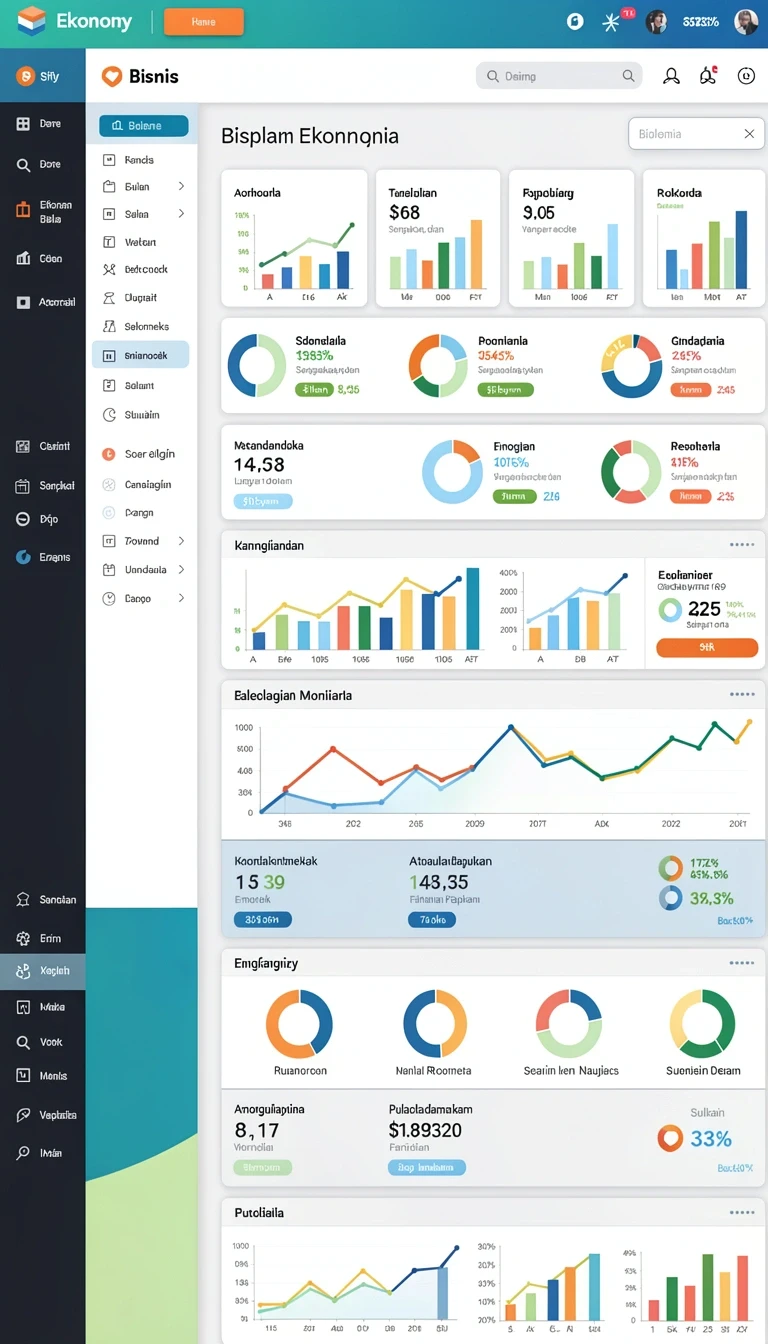Open the user profile outline icon
Image resolution: width=768 pixels, height=1344 pixels.
click(x=671, y=76)
